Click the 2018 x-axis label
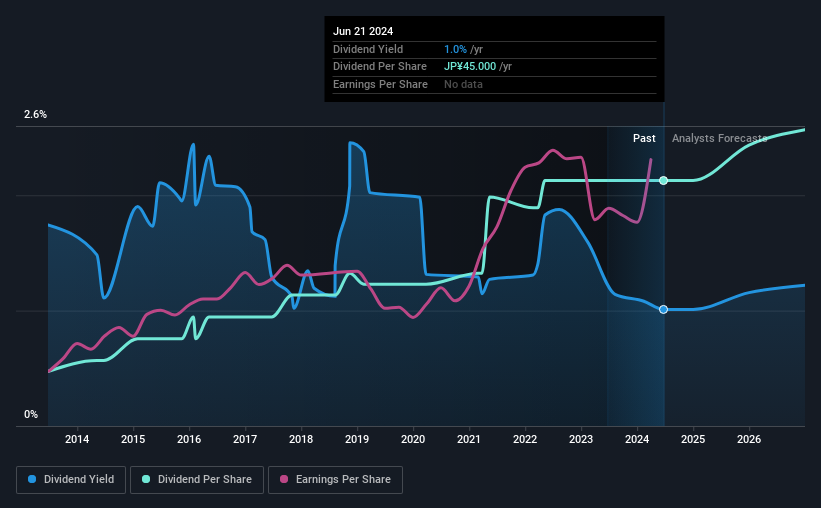The height and width of the screenshot is (508, 821). [x=301, y=439]
